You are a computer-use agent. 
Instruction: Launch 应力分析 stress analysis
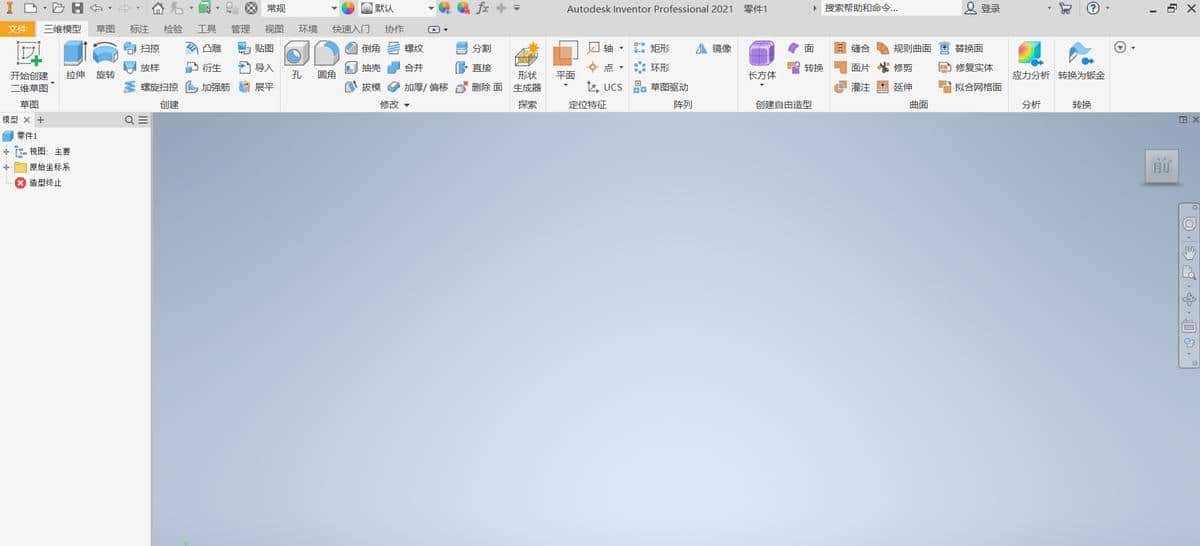[x=1030, y=61]
